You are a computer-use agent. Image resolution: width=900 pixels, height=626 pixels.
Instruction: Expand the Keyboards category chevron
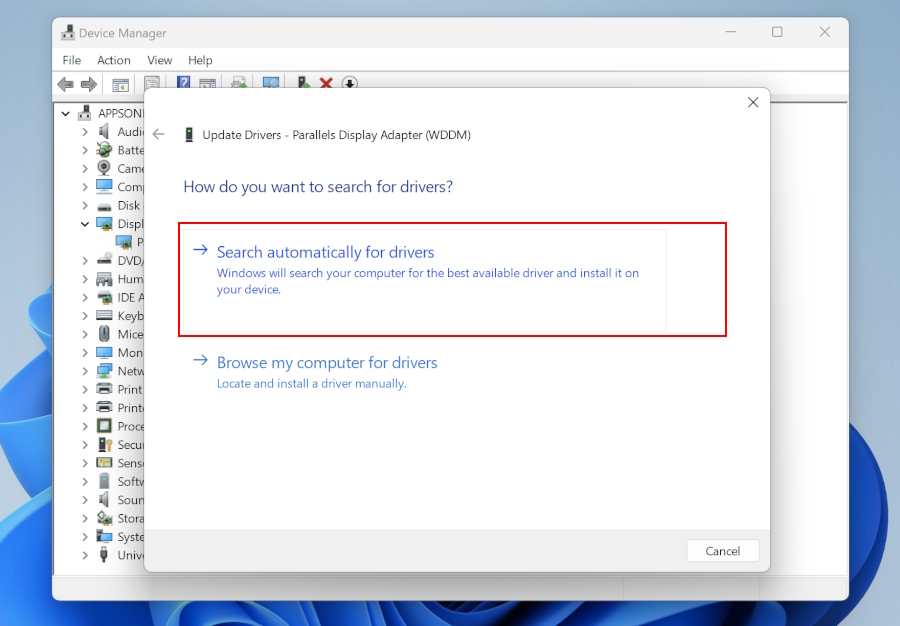(x=85, y=316)
